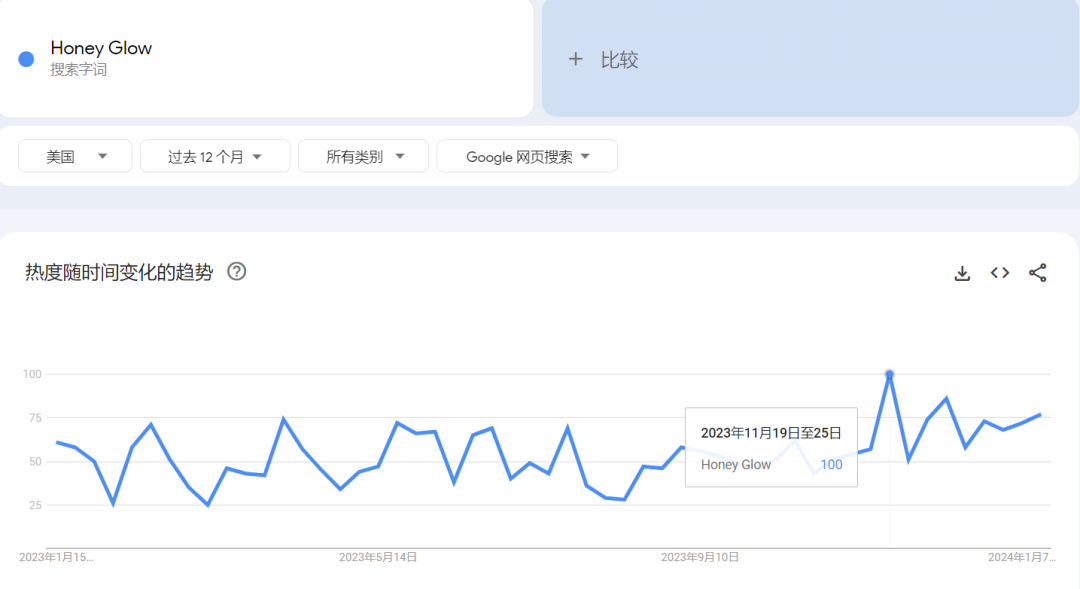This screenshot has width=1080, height=589.
Task: Click the 2023年5月14日 axis label
Action: [377, 557]
